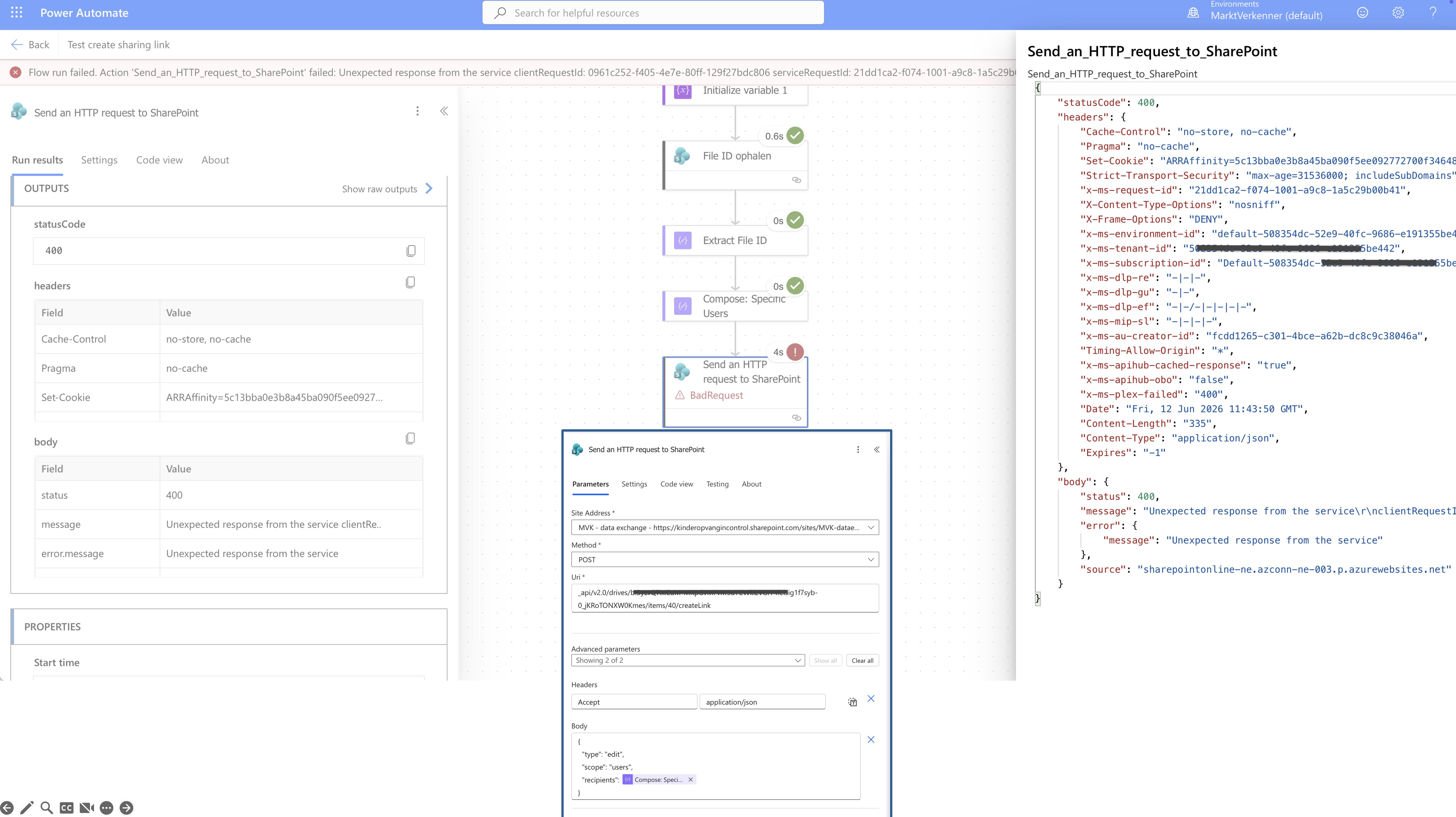Click the magnifier zoom tool

pyautogui.click(x=47, y=808)
